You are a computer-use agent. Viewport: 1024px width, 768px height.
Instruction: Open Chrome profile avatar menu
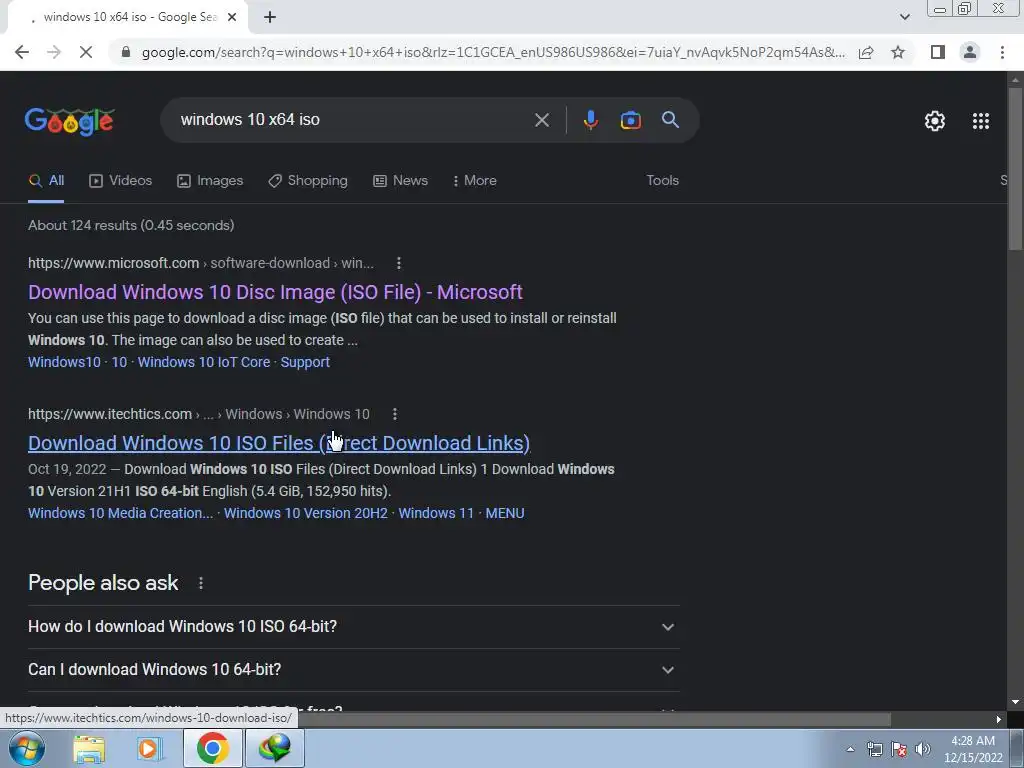970,52
